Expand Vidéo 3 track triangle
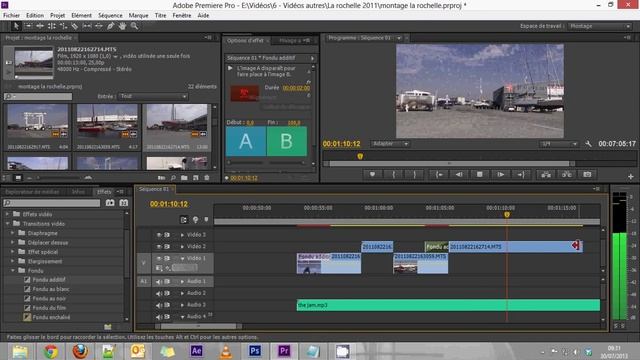 click(182, 235)
